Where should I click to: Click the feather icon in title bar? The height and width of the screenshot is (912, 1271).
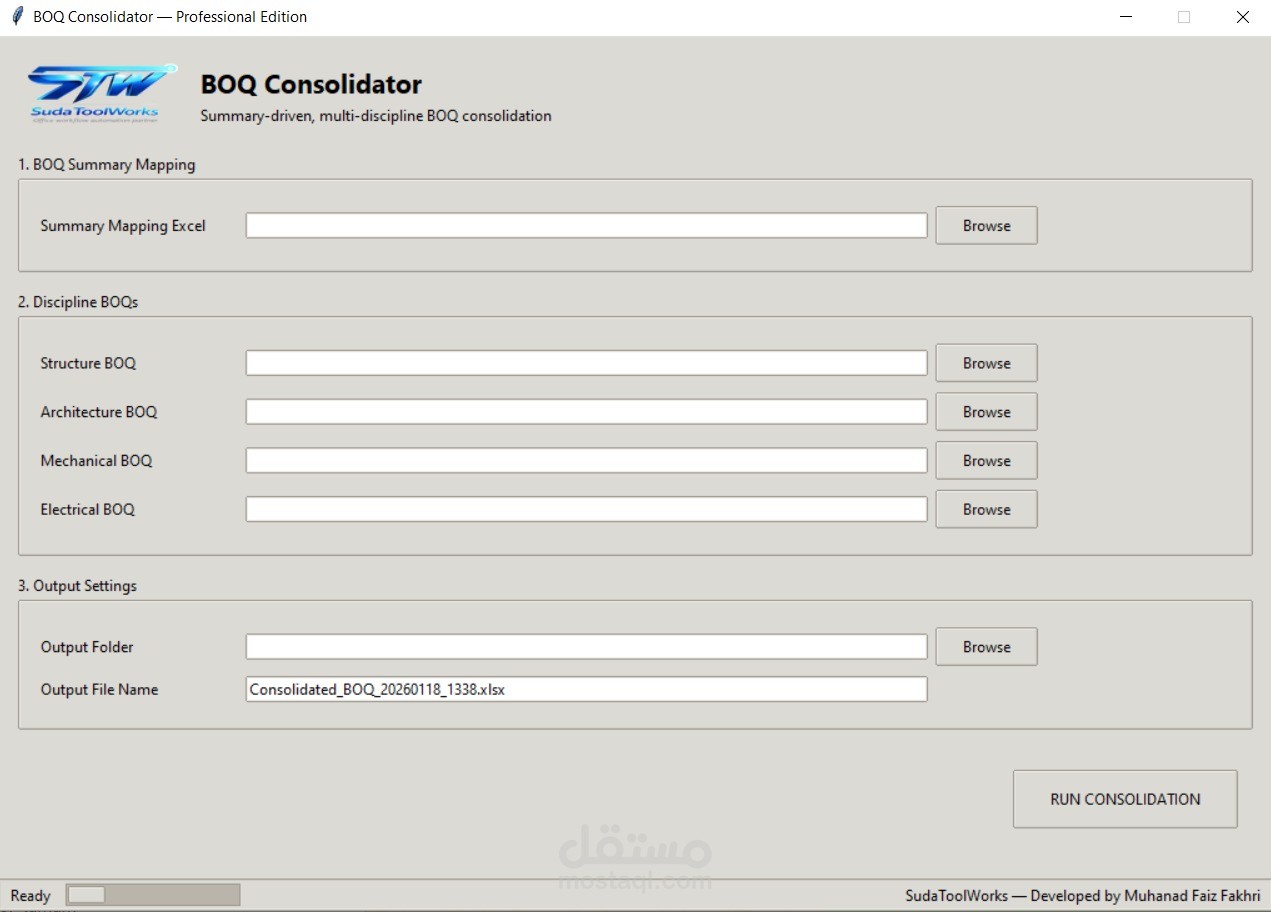click(x=16, y=17)
